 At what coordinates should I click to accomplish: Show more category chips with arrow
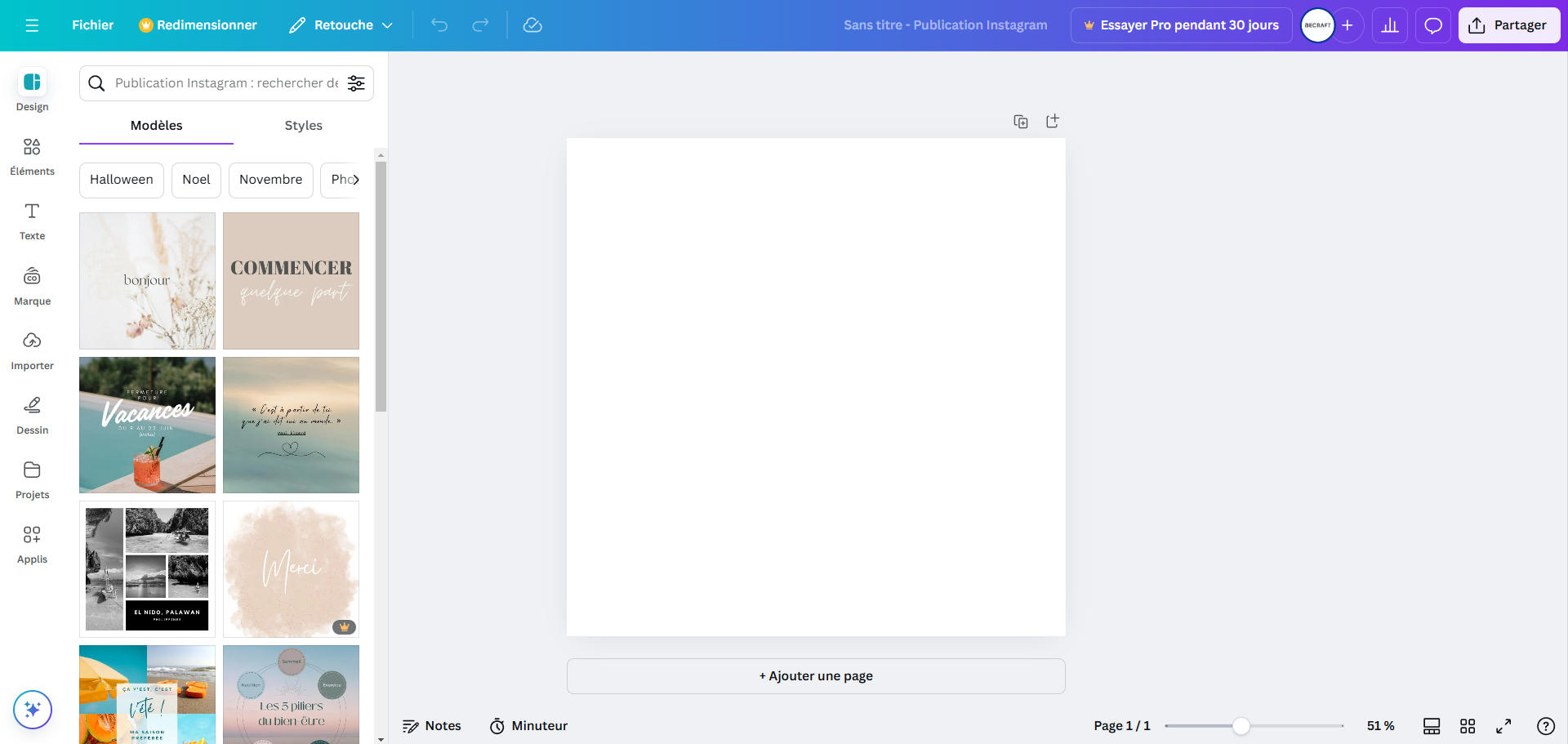pyautogui.click(x=355, y=180)
